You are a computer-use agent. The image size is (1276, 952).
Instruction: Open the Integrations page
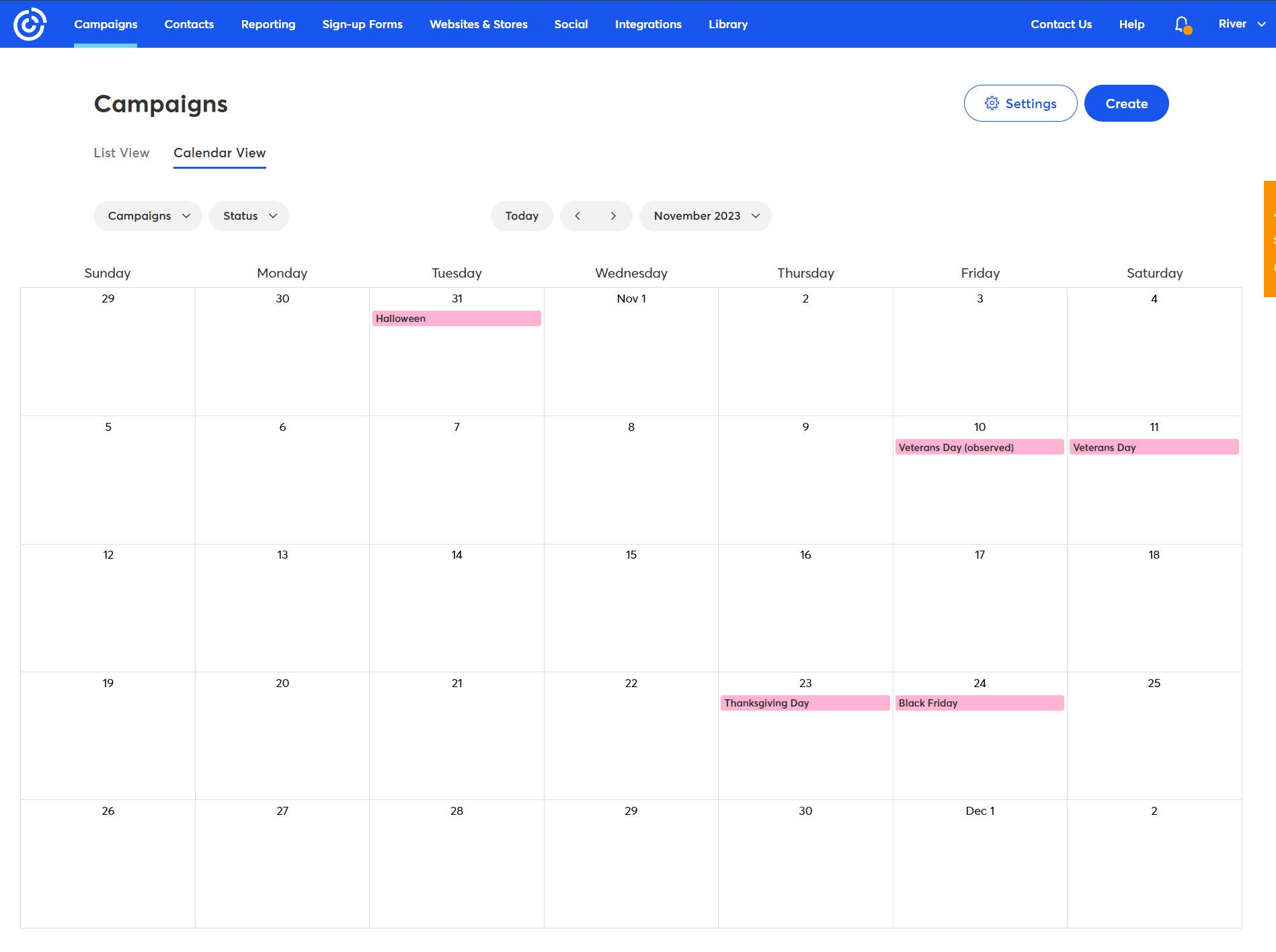tap(647, 24)
